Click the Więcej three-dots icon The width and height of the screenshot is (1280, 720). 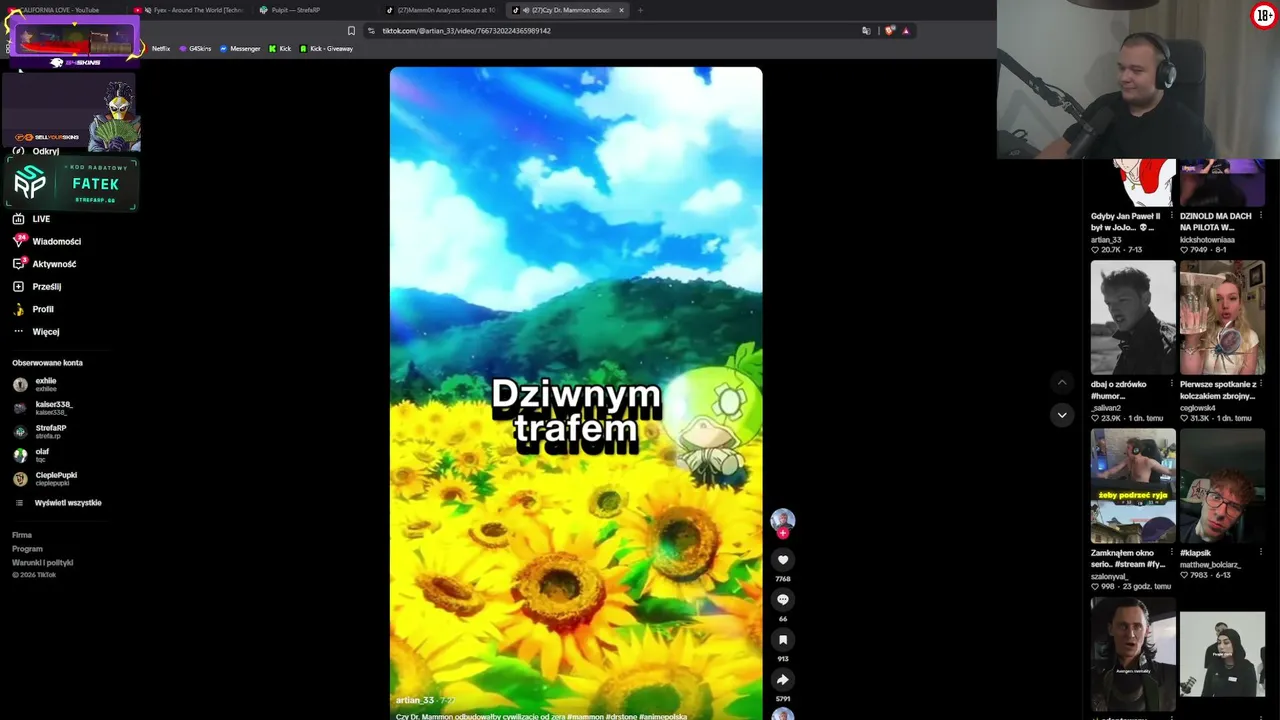(18, 332)
